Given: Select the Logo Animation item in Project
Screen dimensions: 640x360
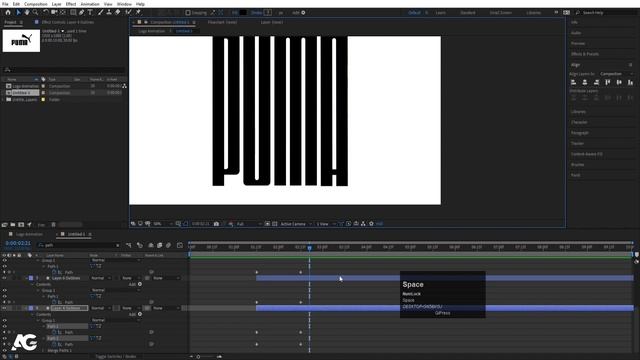Looking at the screenshot, I should point(25,86).
